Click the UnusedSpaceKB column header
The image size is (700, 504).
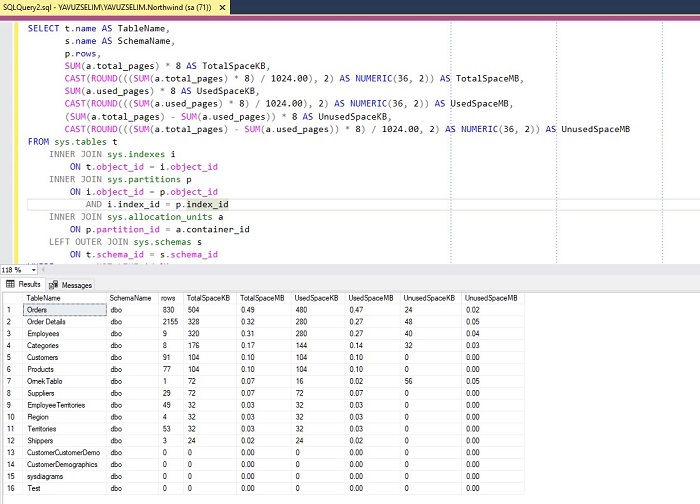pyautogui.click(x=429, y=298)
